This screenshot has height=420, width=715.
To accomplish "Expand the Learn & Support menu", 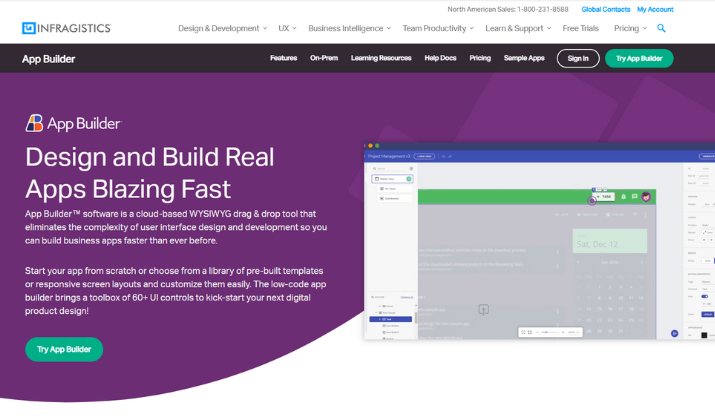I will click(518, 28).
